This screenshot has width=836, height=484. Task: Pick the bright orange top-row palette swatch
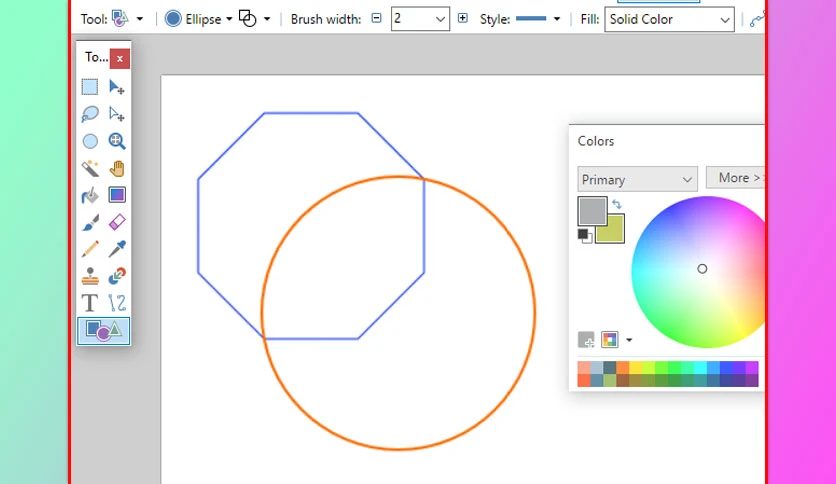tap(623, 367)
